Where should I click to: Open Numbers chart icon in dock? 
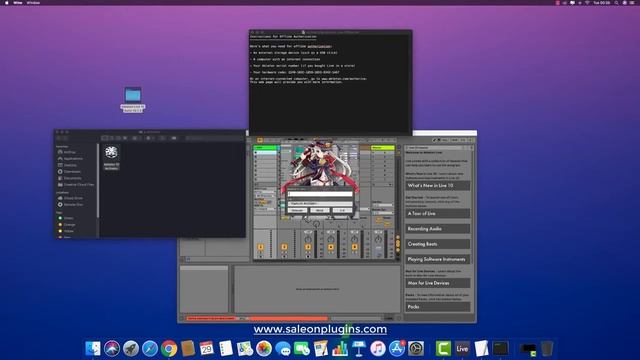(340, 349)
